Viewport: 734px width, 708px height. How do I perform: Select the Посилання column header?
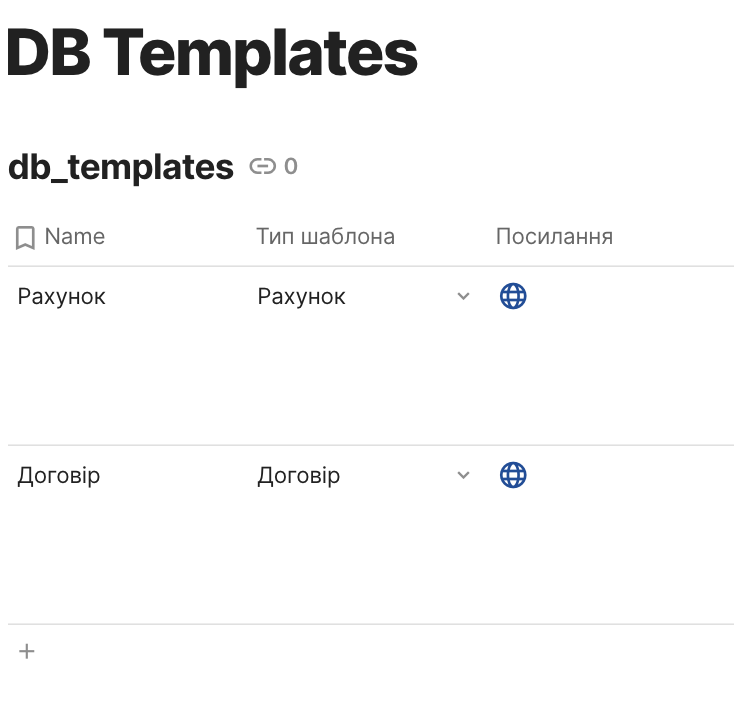554,237
